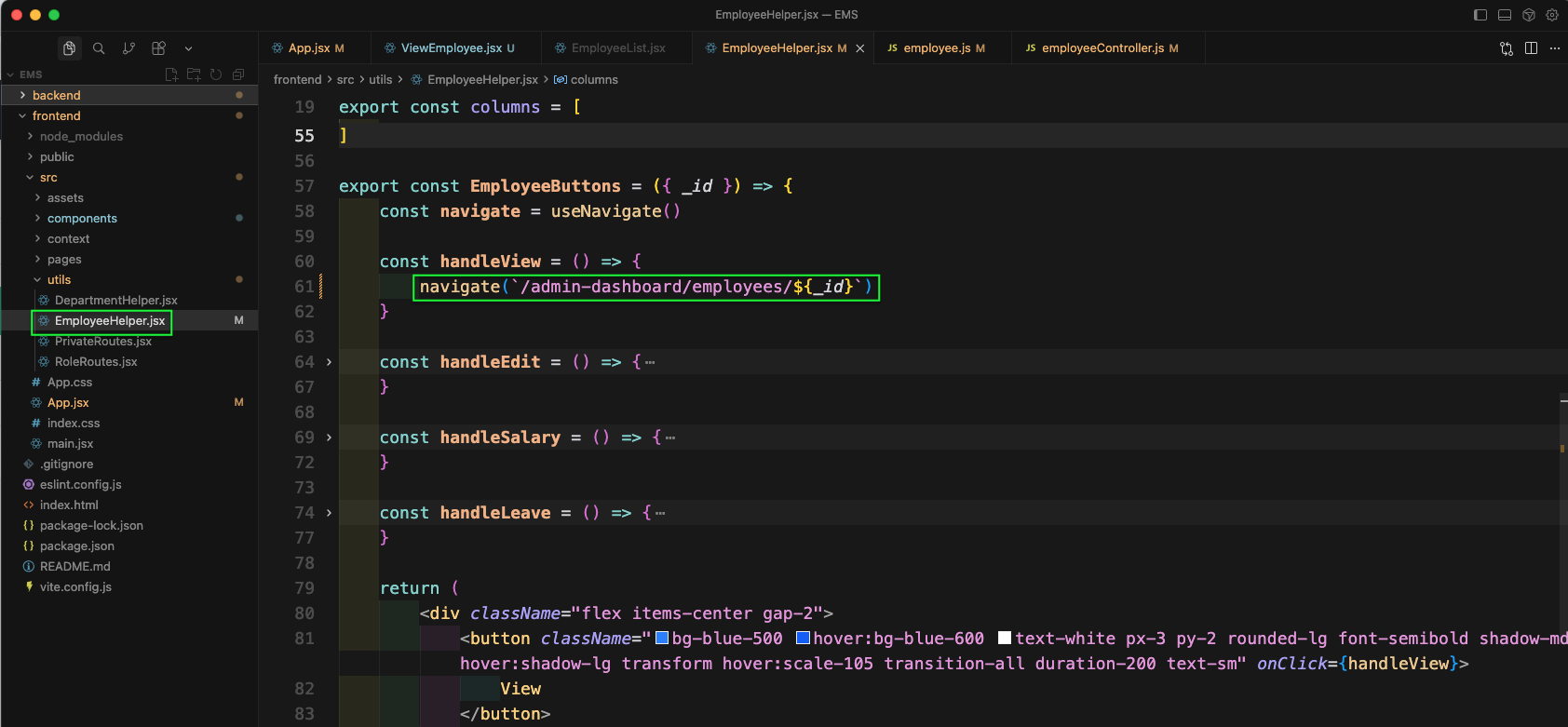1568x727 pixels.
Task: Show additional views chevron in sidebar header
Action: (x=188, y=48)
